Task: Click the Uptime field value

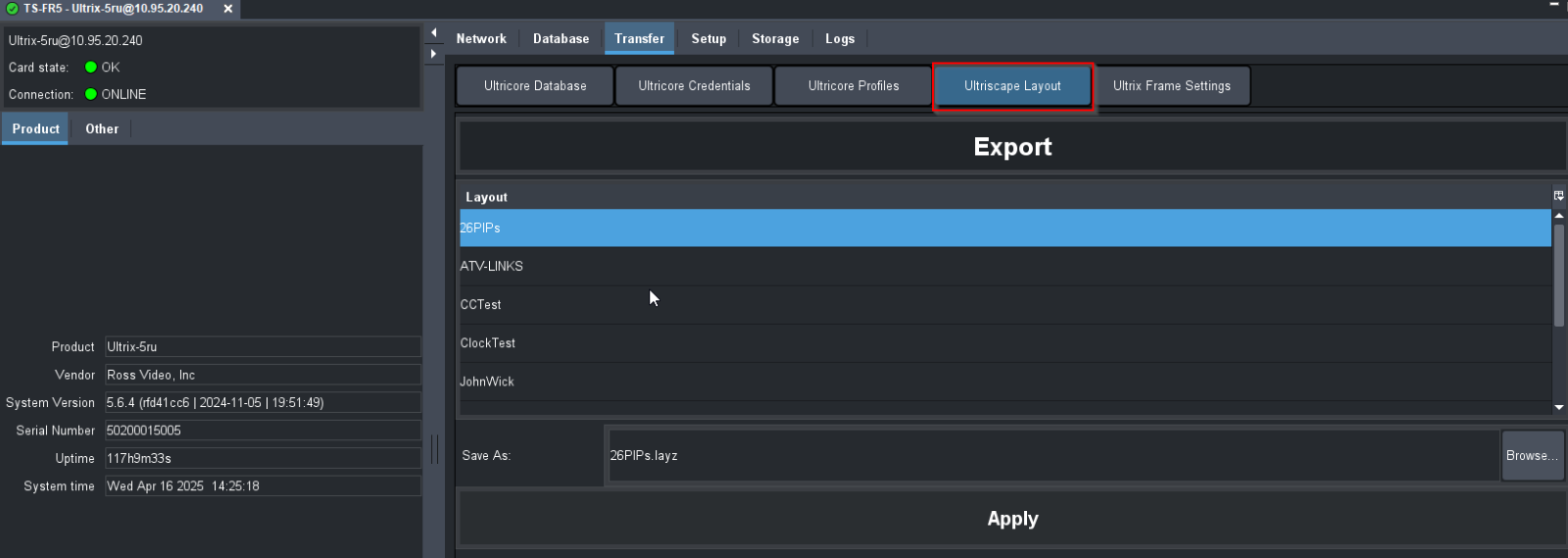Action: coord(263,458)
